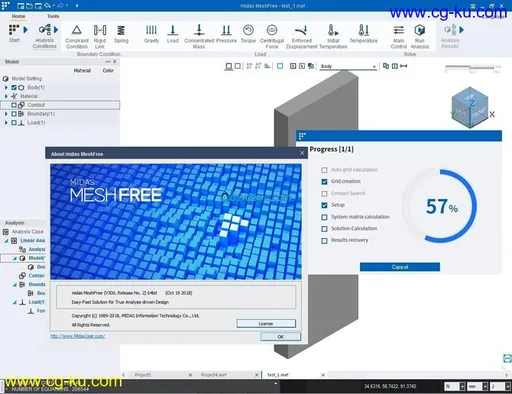Screen dimensions: 512x394
Task: Select the Constraint Condition tool
Action: (77, 36)
